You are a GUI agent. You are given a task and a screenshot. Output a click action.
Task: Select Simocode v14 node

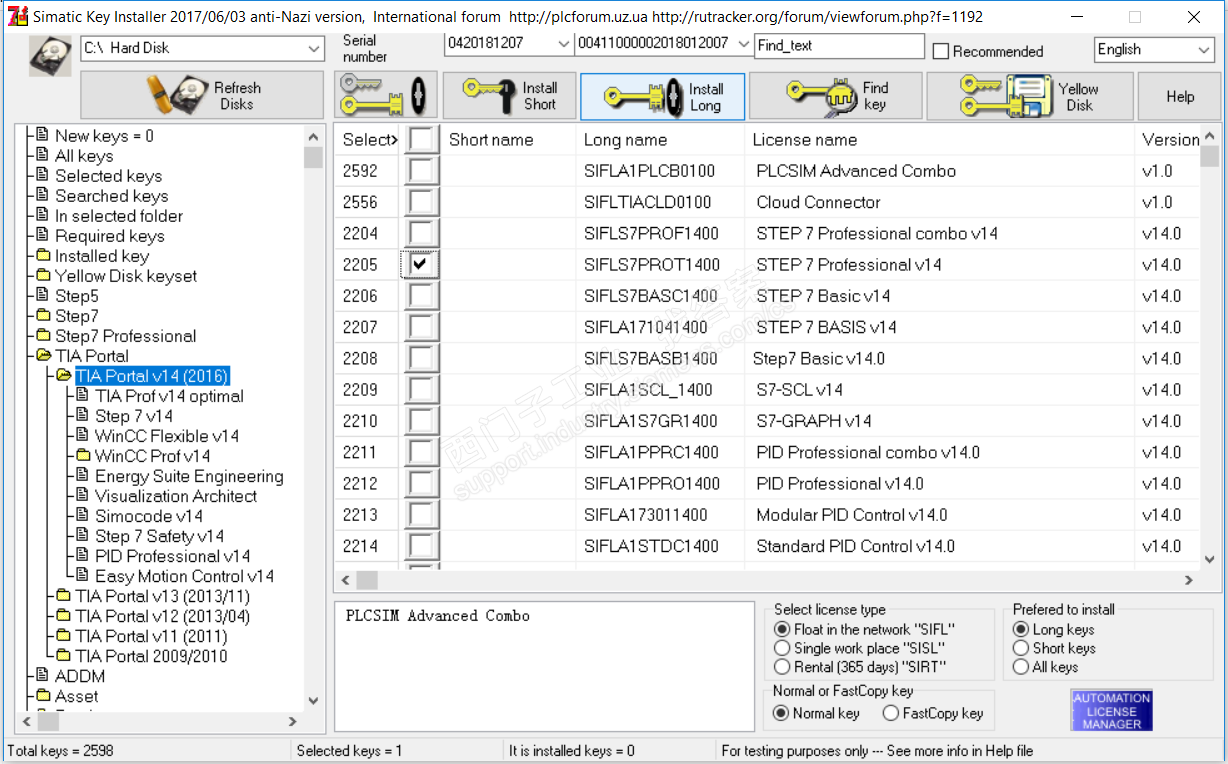[149, 516]
